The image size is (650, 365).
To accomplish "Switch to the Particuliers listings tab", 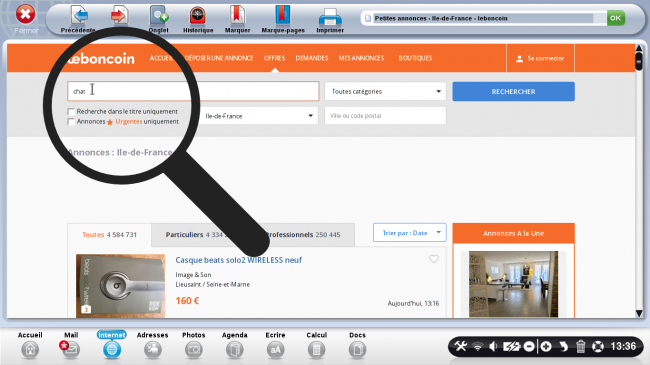I will tap(195, 235).
